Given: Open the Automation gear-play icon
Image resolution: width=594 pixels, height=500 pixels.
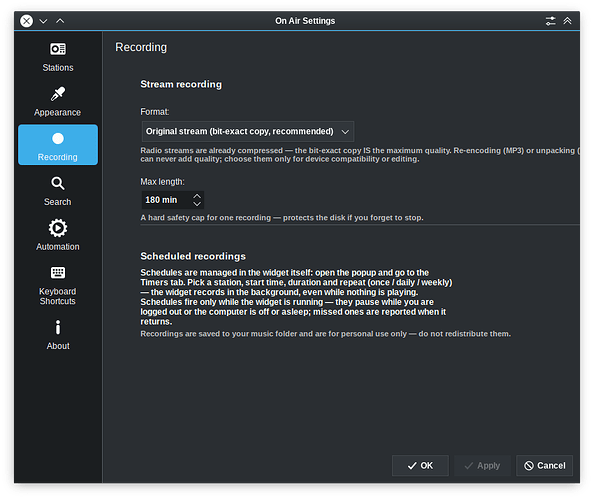Looking at the screenshot, I should (x=58, y=228).
